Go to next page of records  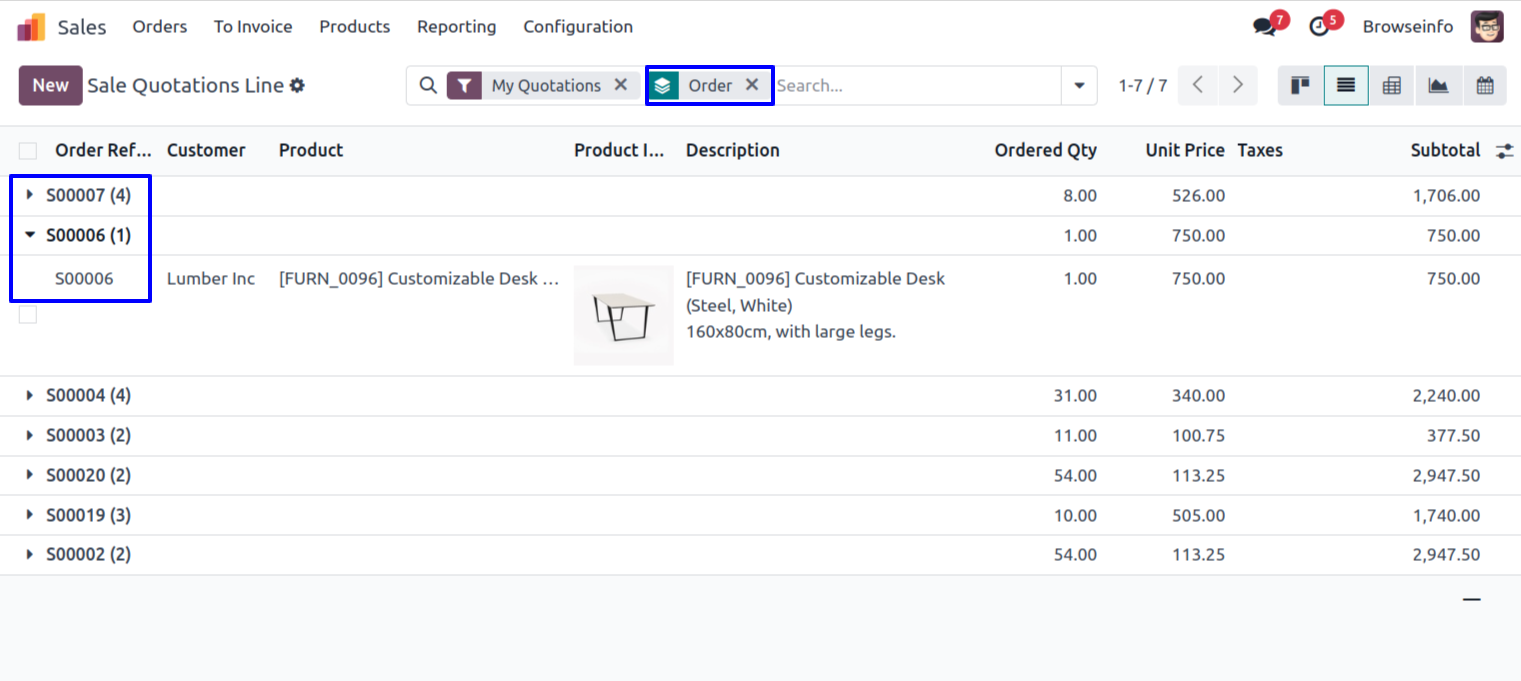[x=1237, y=86]
